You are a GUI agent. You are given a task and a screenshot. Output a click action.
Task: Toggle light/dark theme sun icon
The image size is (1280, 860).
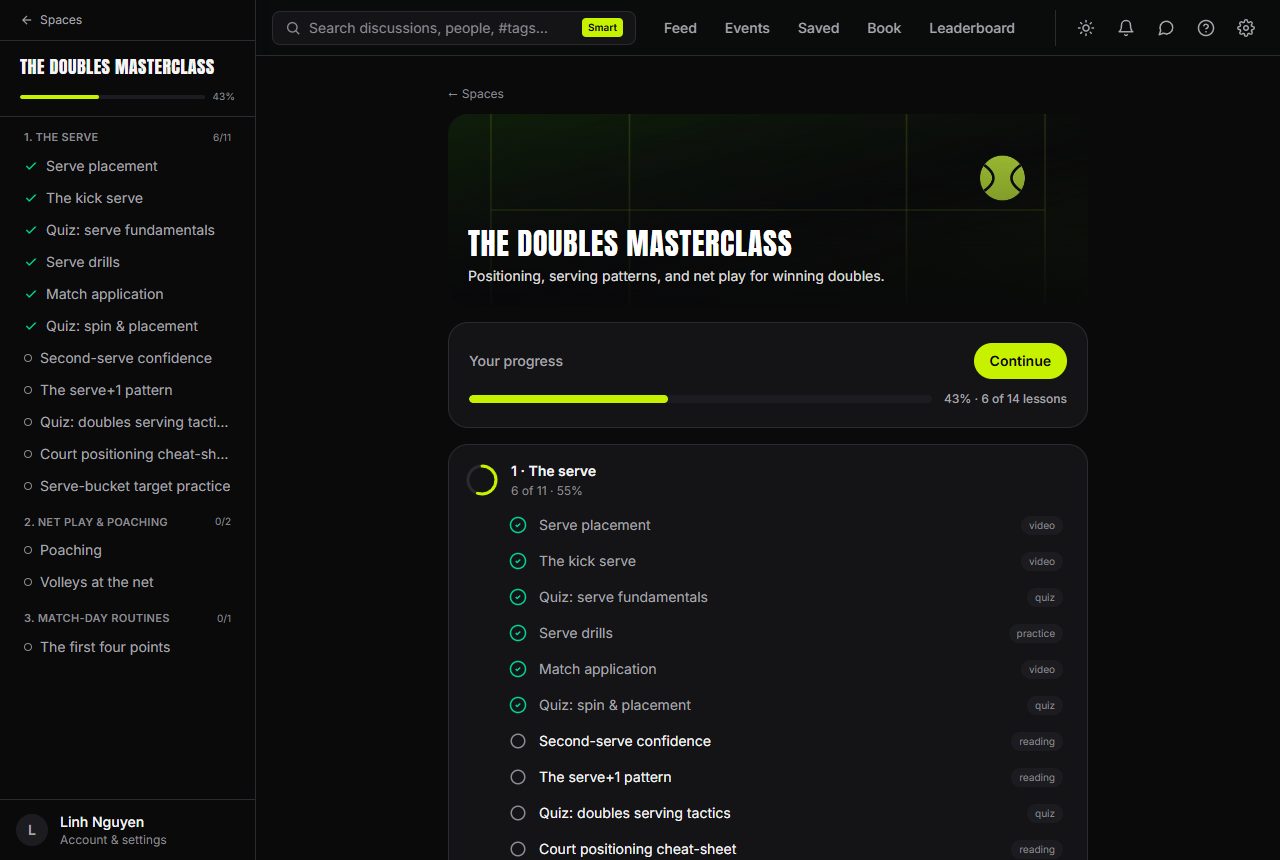[x=1086, y=28]
